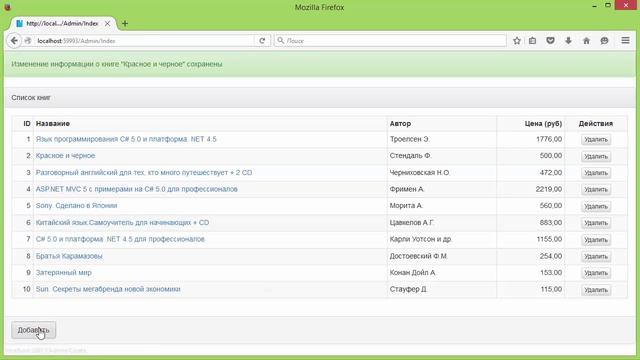640x360 pixels.
Task: Bookmark this page with the star icon
Action: pyautogui.click(x=517, y=41)
